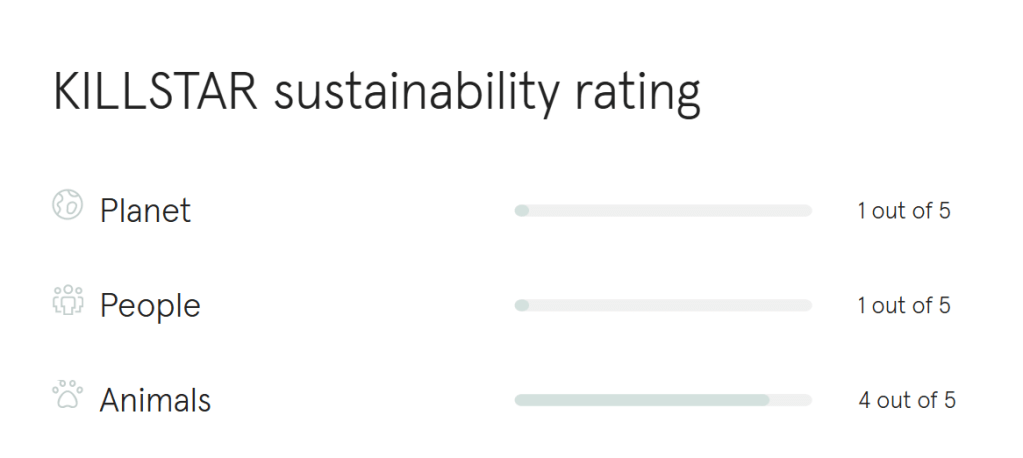This screenshot has height=458, width=1023.
Task: Click the People group icon
Action: click(67, 300)
